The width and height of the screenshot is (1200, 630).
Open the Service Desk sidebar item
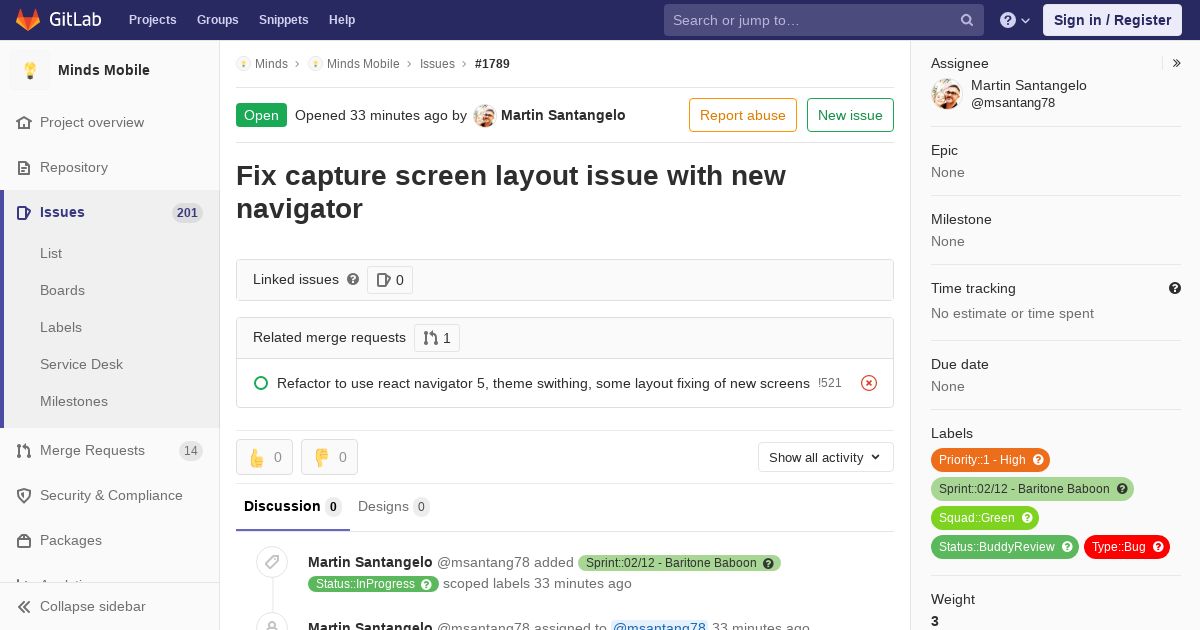[x=81, y=364]
